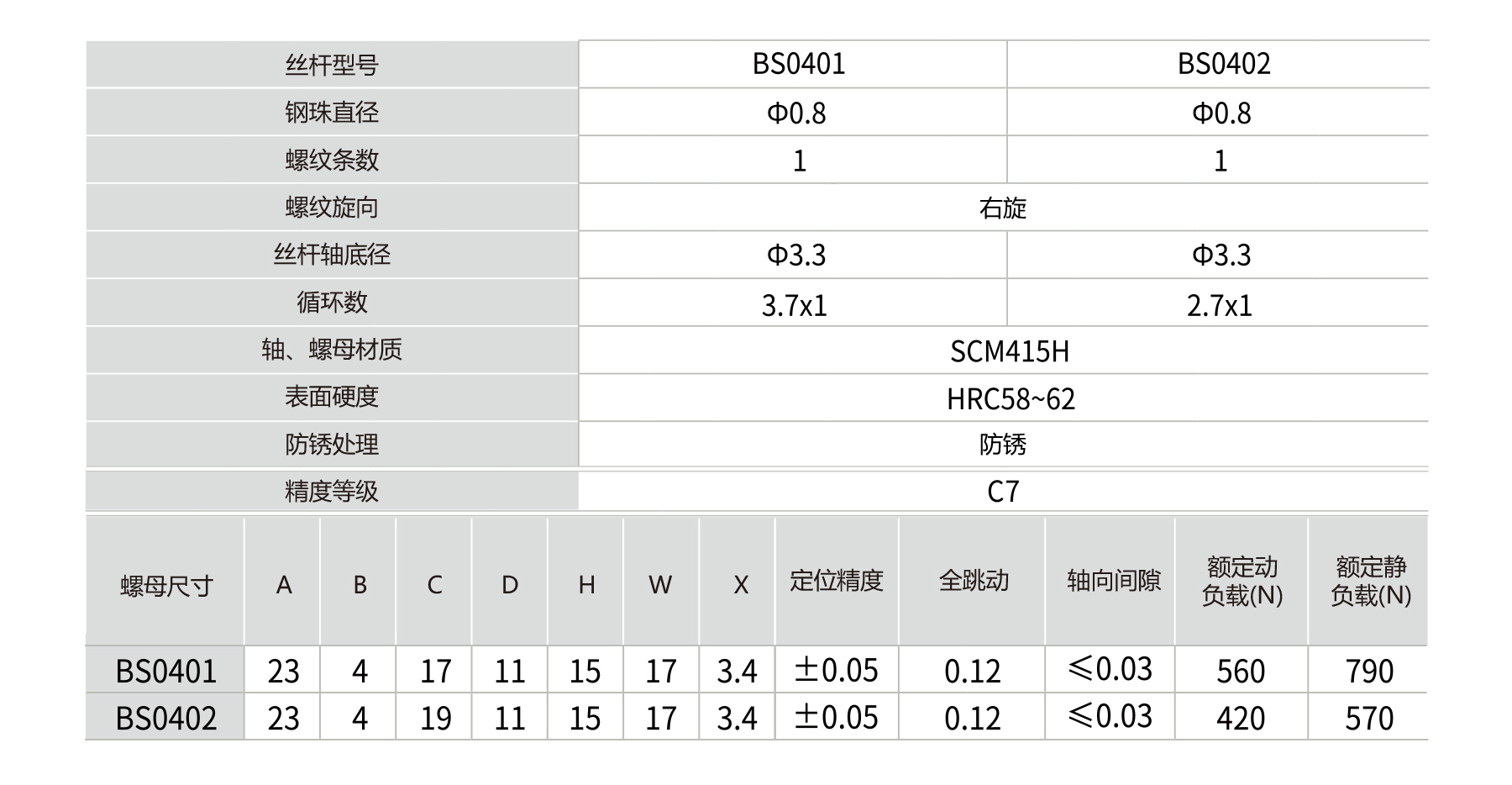Select the 3.7x1 circulation count cell
The image size is (1512, 785).
click(x=794, y=304)
